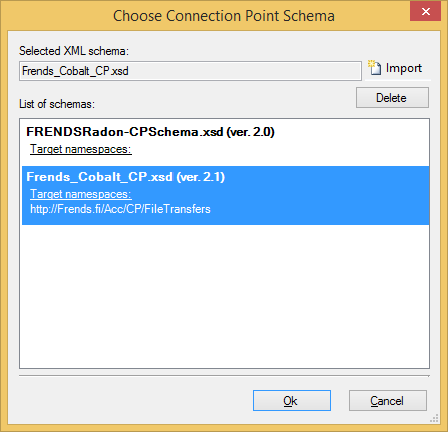Click the List of schemas label
Image resolution: width=448 pixels, height=432 pixels.
coord(57,104)
